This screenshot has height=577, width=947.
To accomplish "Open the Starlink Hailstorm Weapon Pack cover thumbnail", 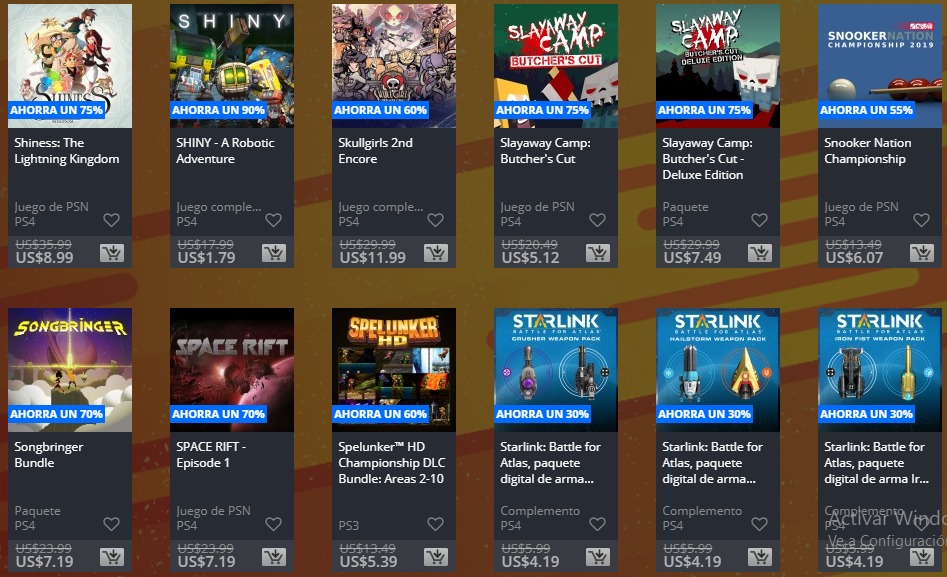I will [x=718, y=370].
